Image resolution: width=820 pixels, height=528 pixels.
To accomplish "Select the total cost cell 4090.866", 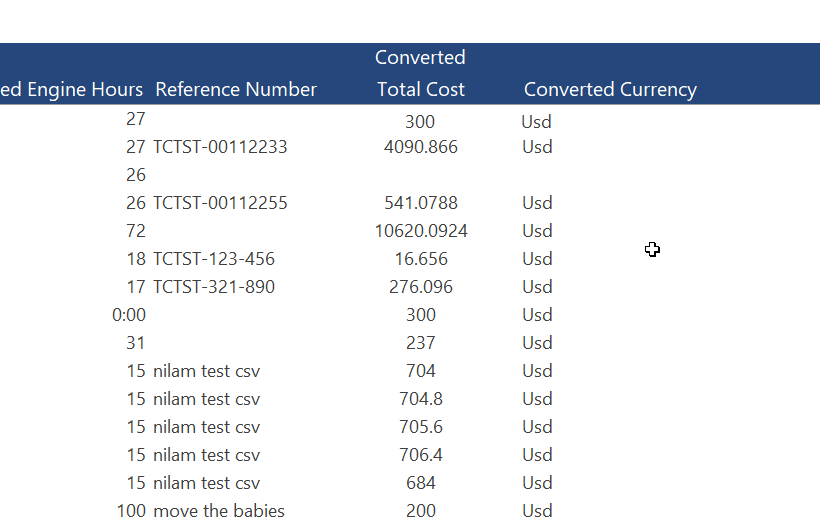I will click(420, 147).
